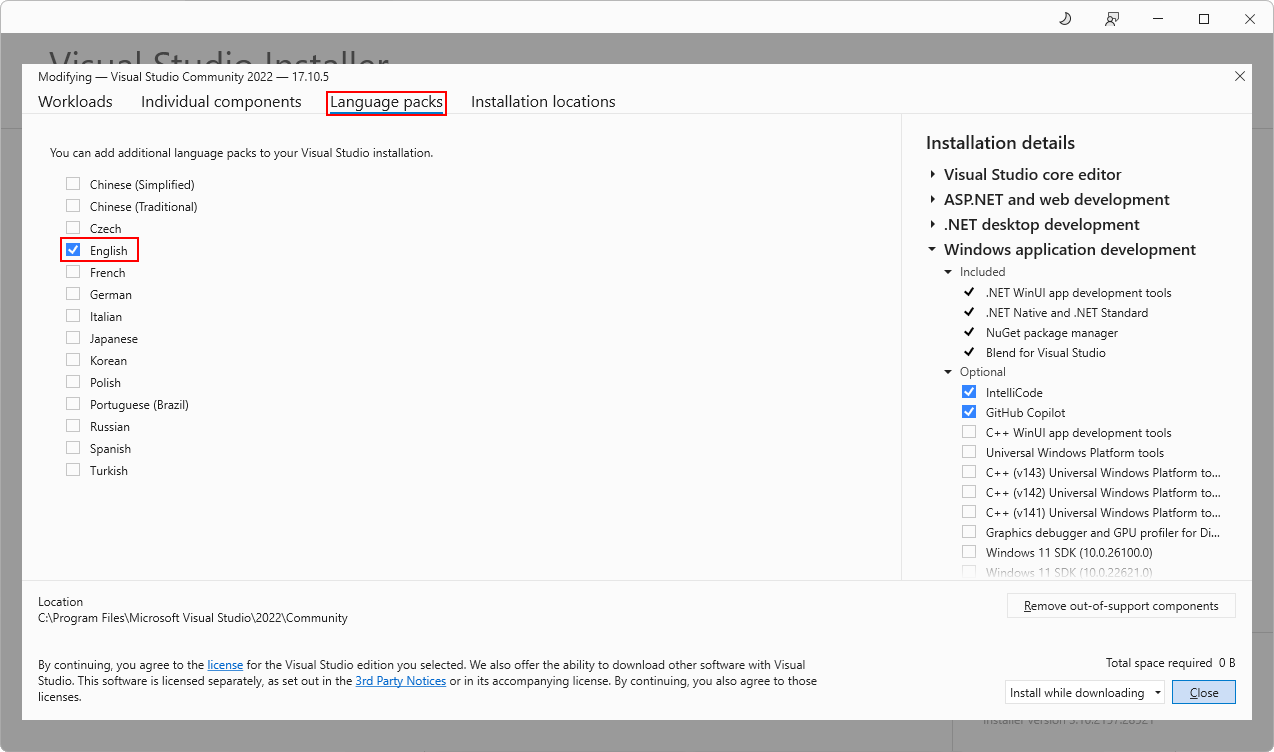This screenshot has height=752, width=1274.
Task: Enable Windows 11 SDK (10.0.26100.0)
Action: coord(968,551)
